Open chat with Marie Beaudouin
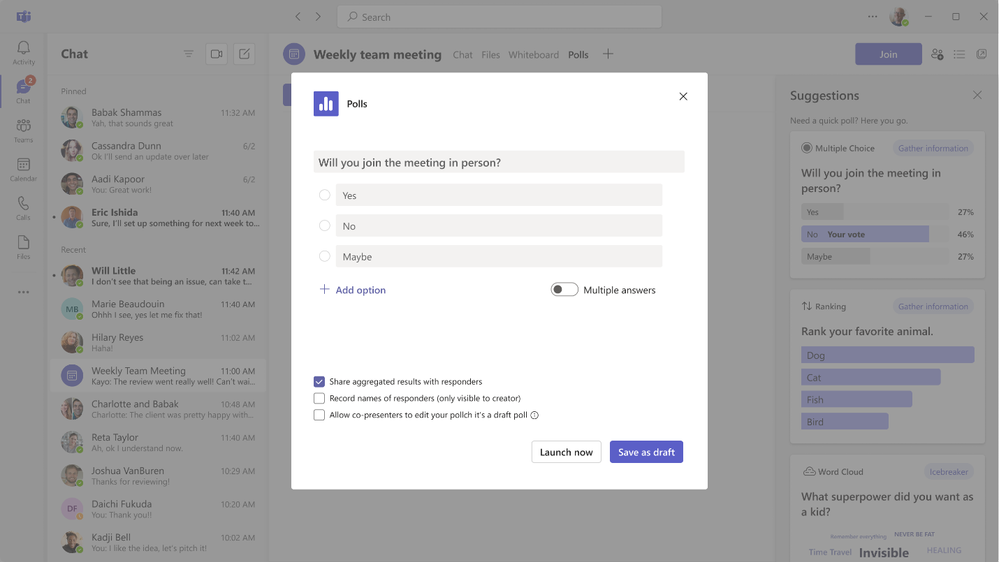Image resolution: width=999 pixels, height=562 pixels. point(158,309)
